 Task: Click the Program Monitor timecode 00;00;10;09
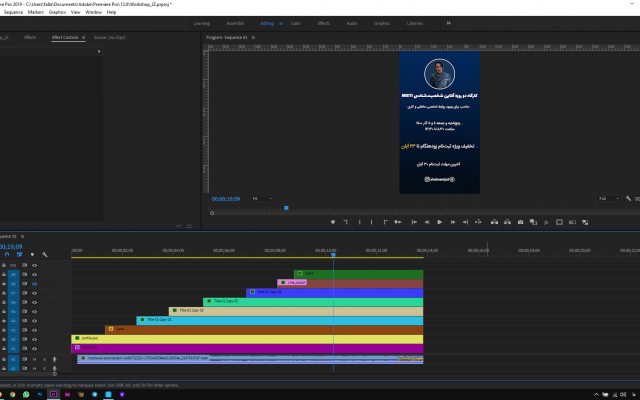pyautogui.click(x=226, y=199)
